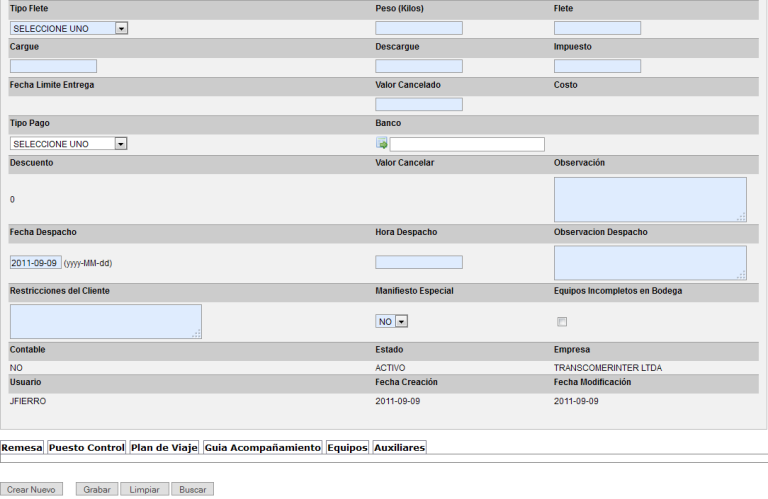Click the Limpiar button
This screenshot has width=768, height=499.
[144, 490]
